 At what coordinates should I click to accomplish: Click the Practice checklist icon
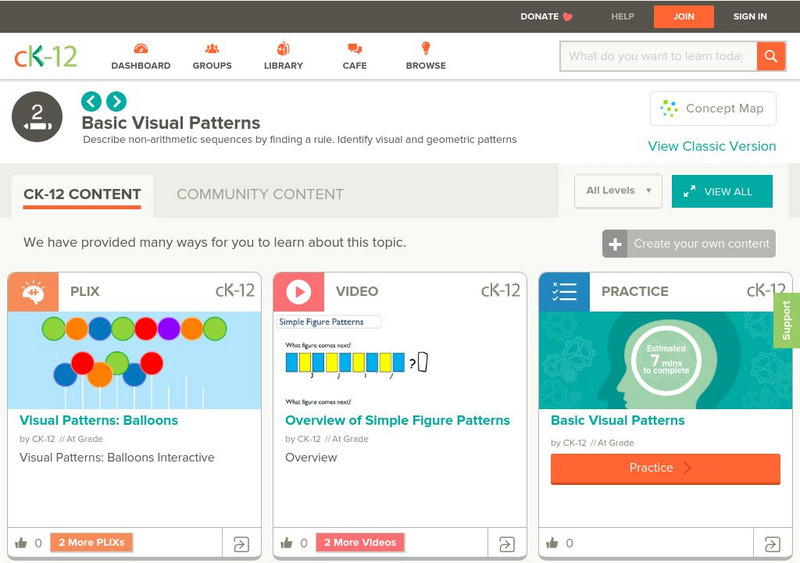[564, 291]
